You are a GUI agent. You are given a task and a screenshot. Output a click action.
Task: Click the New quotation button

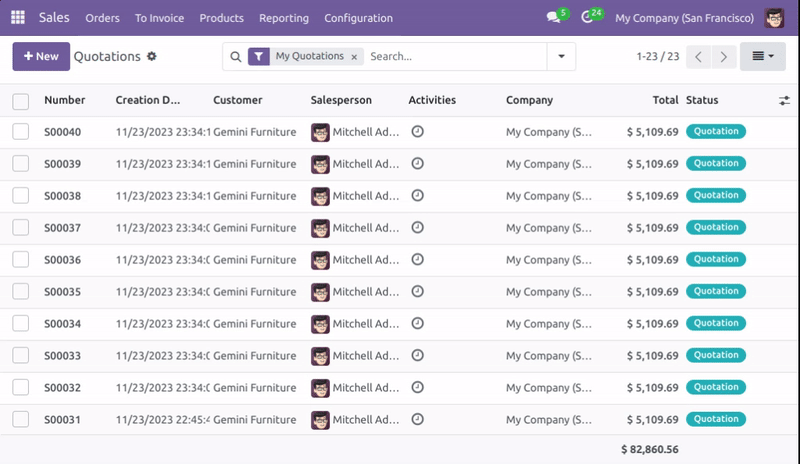coord(41,57)
